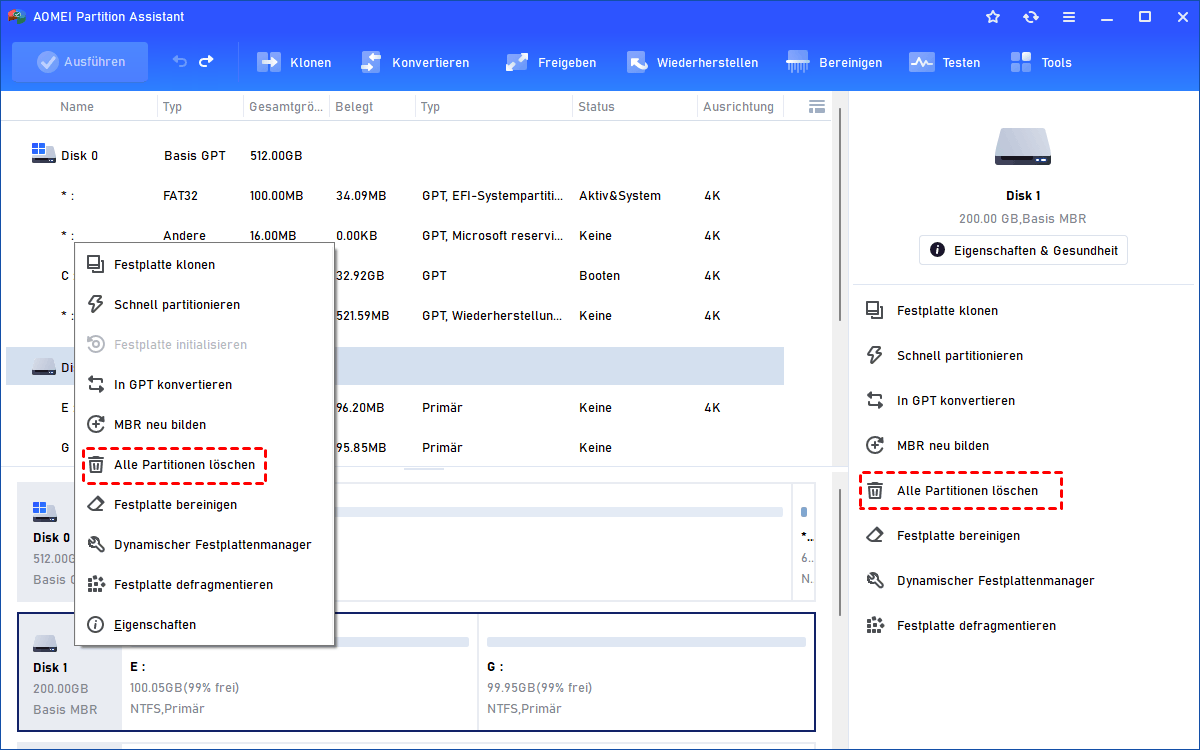Redo the operation arrow

point(206,62)
